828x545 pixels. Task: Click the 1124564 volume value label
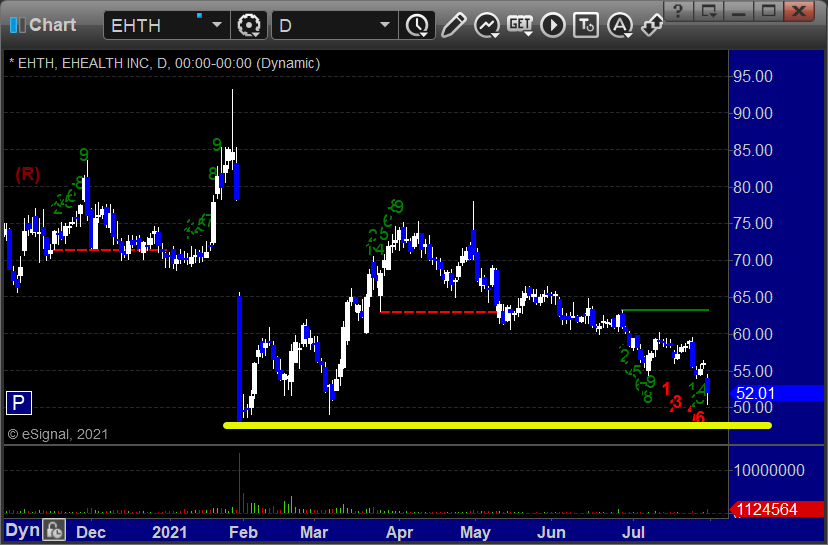(766, 510)
